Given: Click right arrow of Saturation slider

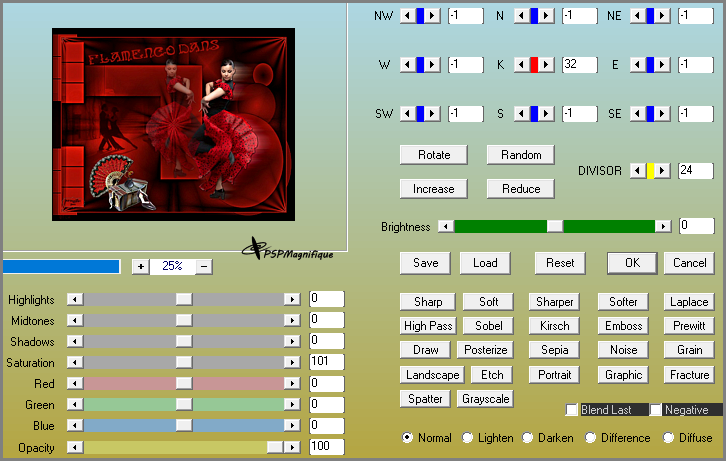Looking at the screenshot, I should [x=292, y=362].
